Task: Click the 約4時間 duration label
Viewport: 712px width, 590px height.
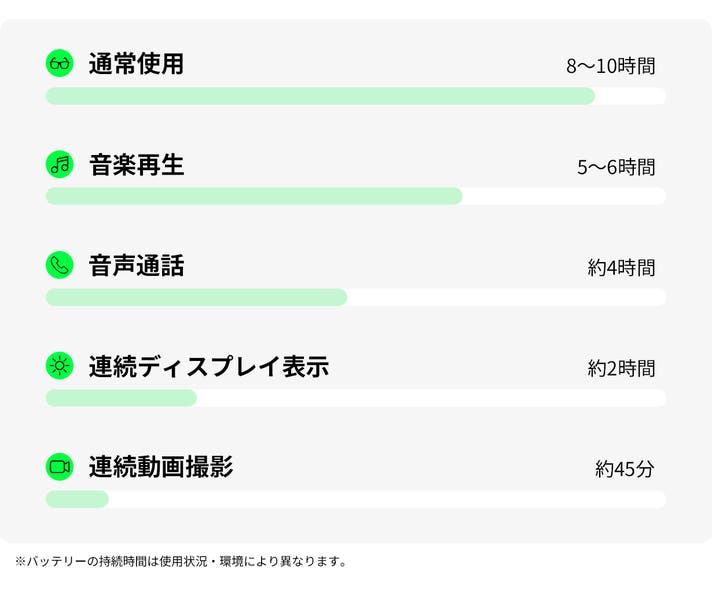Action: (x=621, y=268)
